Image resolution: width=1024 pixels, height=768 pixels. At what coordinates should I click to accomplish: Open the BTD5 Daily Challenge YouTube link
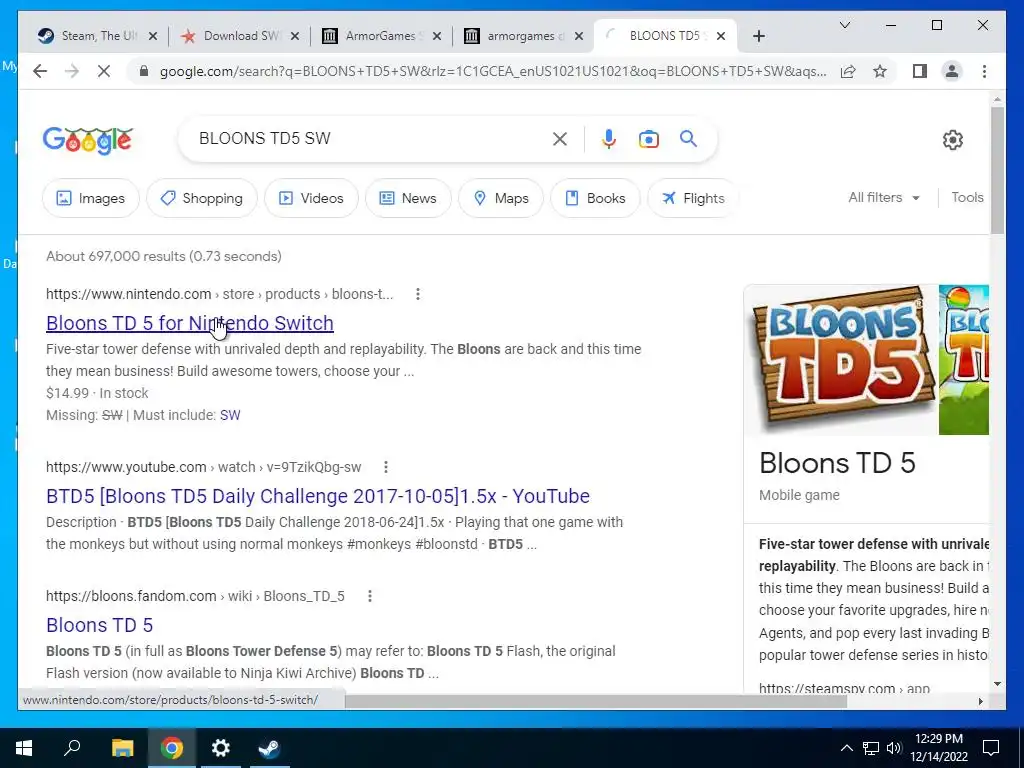[x=317, y=496]
